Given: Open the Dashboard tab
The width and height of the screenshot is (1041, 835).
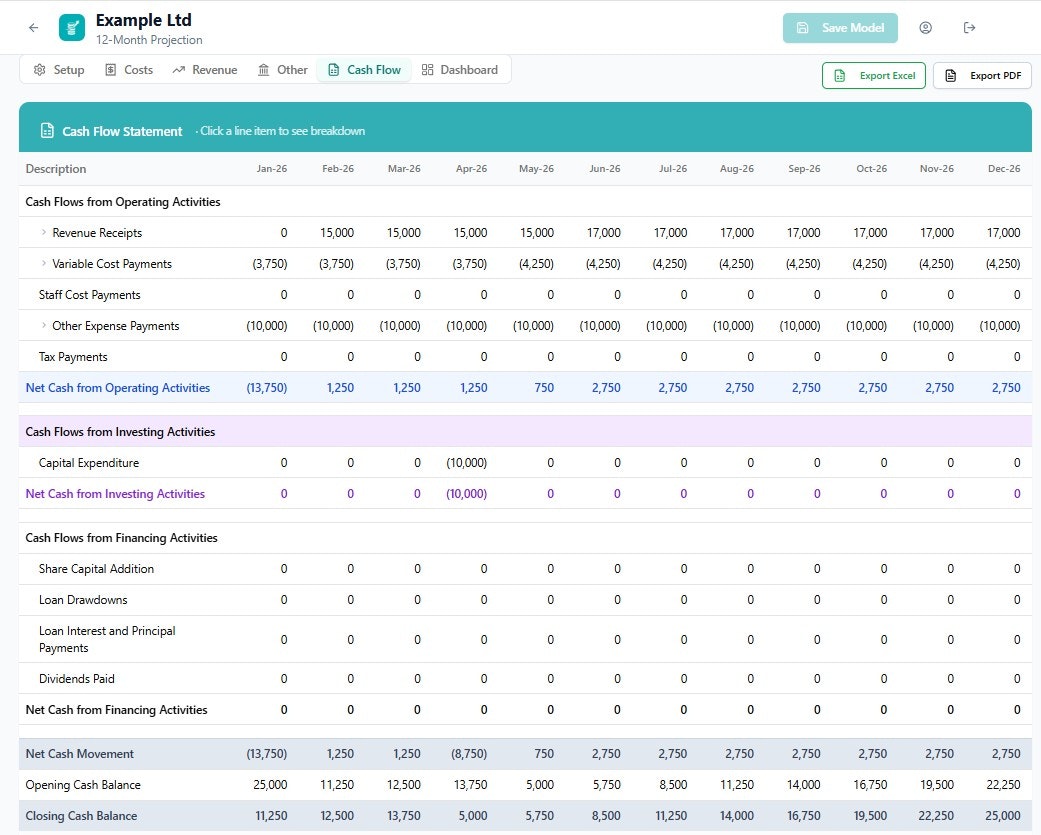Looking at the screenshot, I should pyautogui.click(x=459, y=70).
